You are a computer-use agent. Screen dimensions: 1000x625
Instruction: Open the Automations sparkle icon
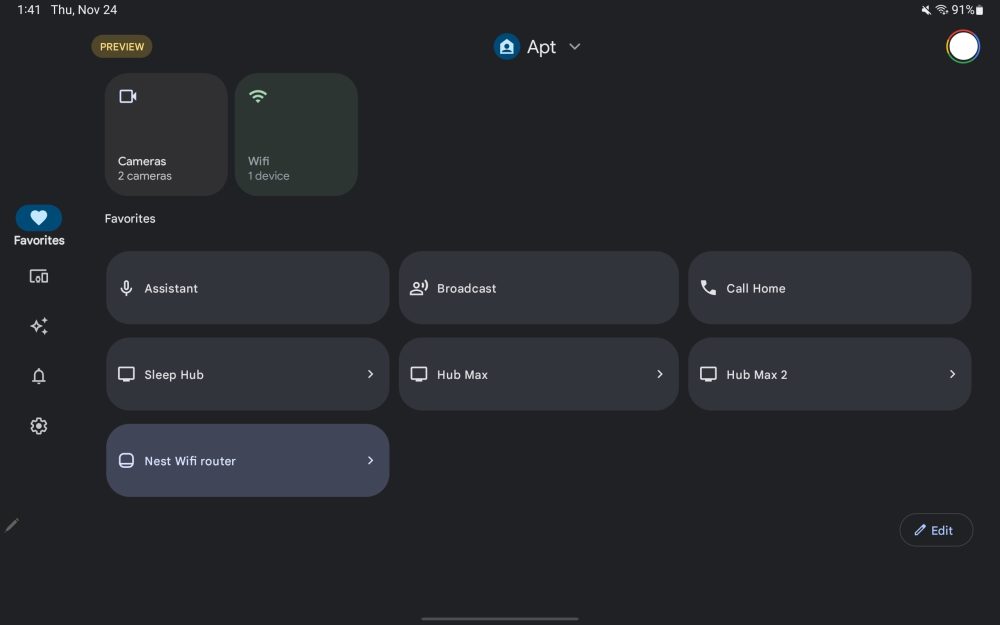(39, 327)
